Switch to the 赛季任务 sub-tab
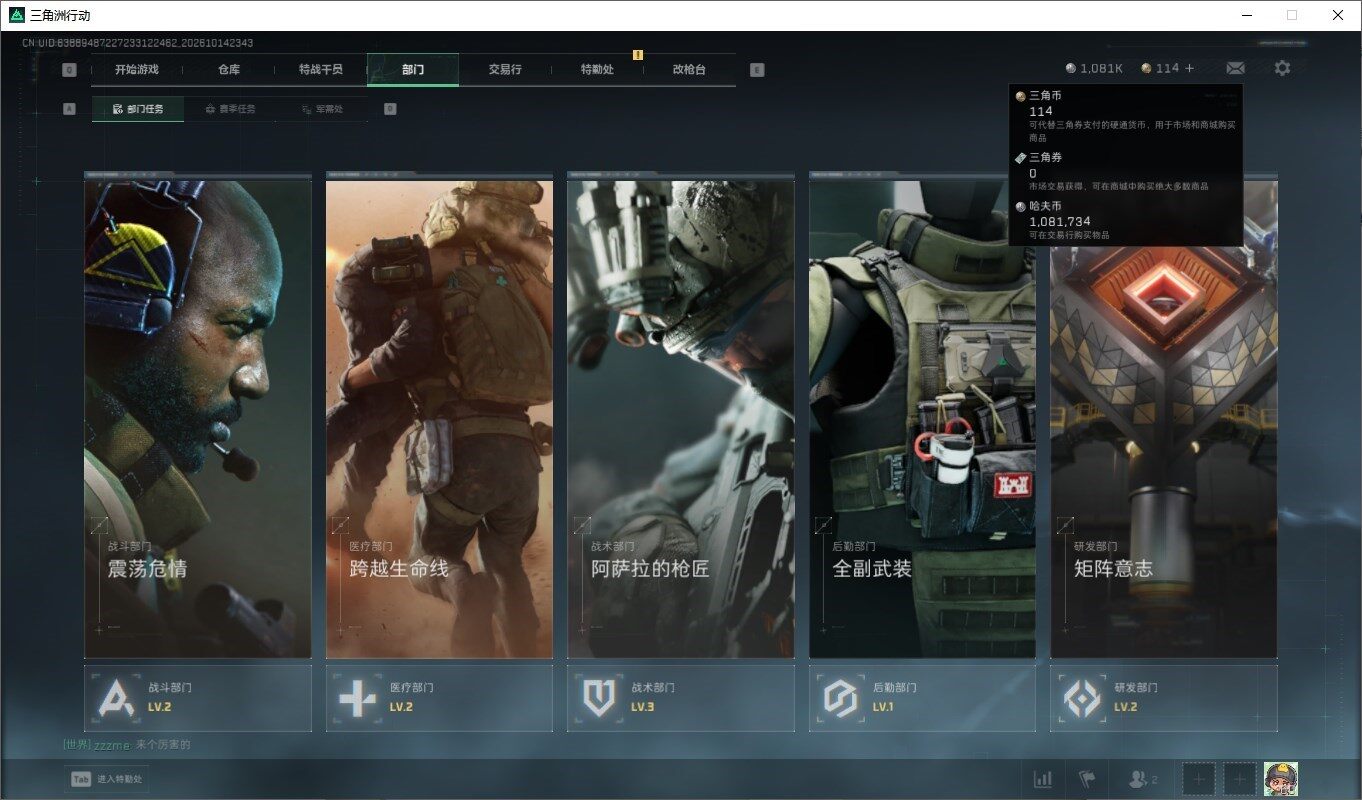This screenshot has height=800, width=1362. (230, 109)
